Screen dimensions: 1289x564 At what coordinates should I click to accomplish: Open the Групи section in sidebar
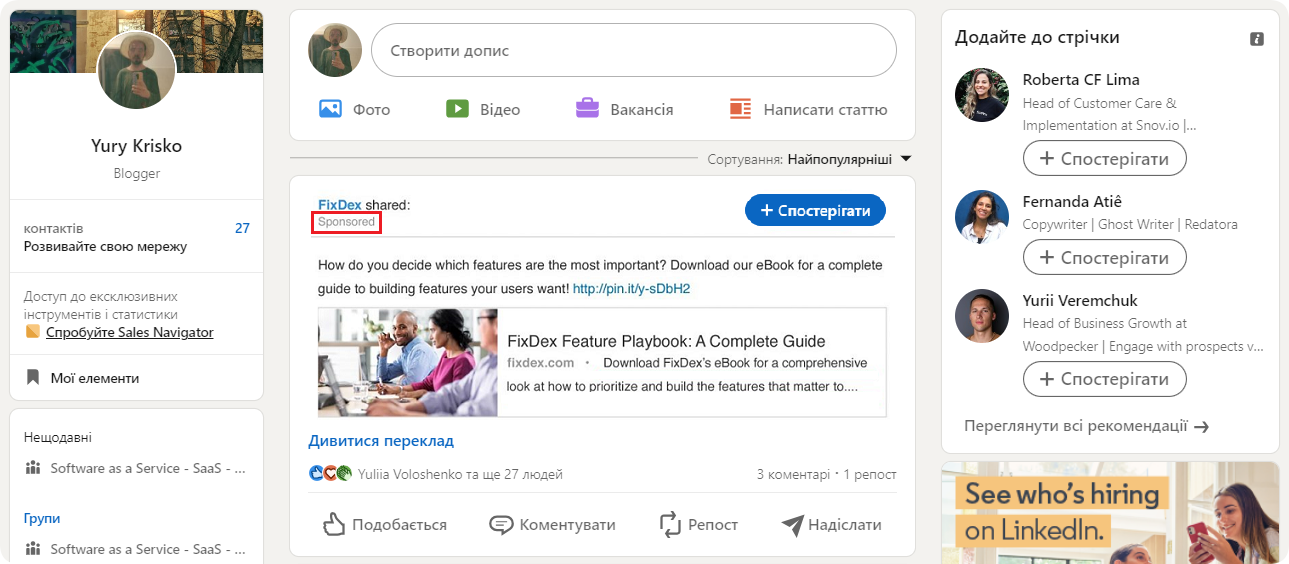[x=42, y=518]
